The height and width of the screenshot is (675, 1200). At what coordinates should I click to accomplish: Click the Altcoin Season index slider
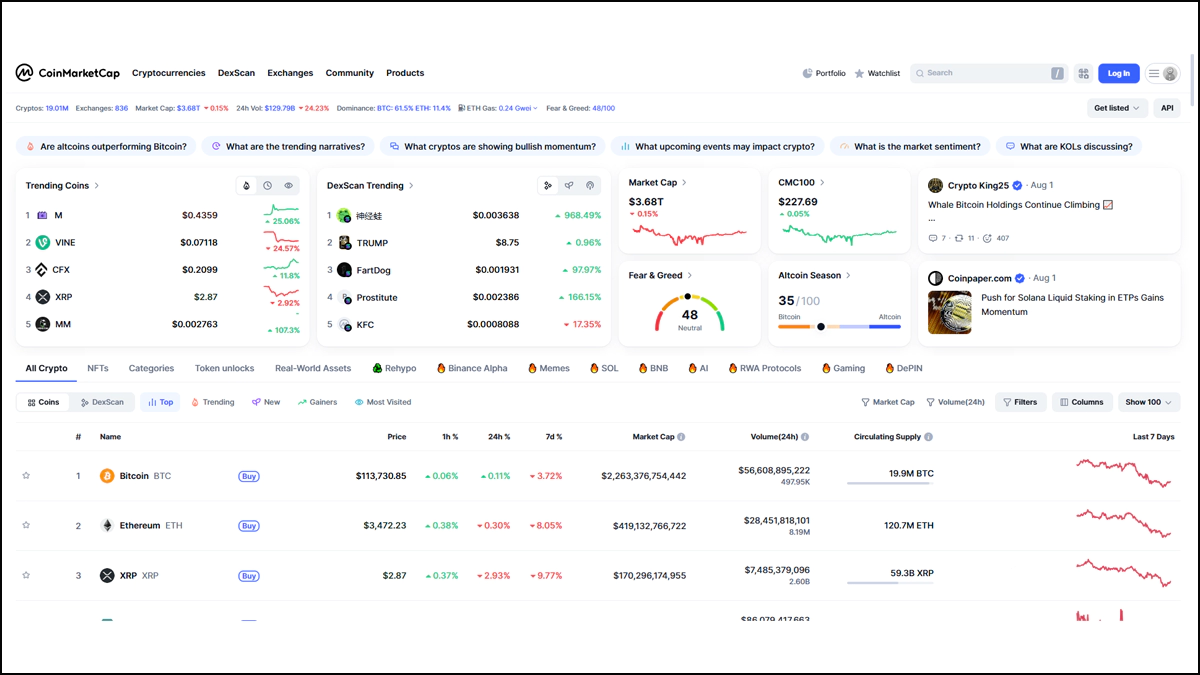pyautogui.click(x=839, y=326)
